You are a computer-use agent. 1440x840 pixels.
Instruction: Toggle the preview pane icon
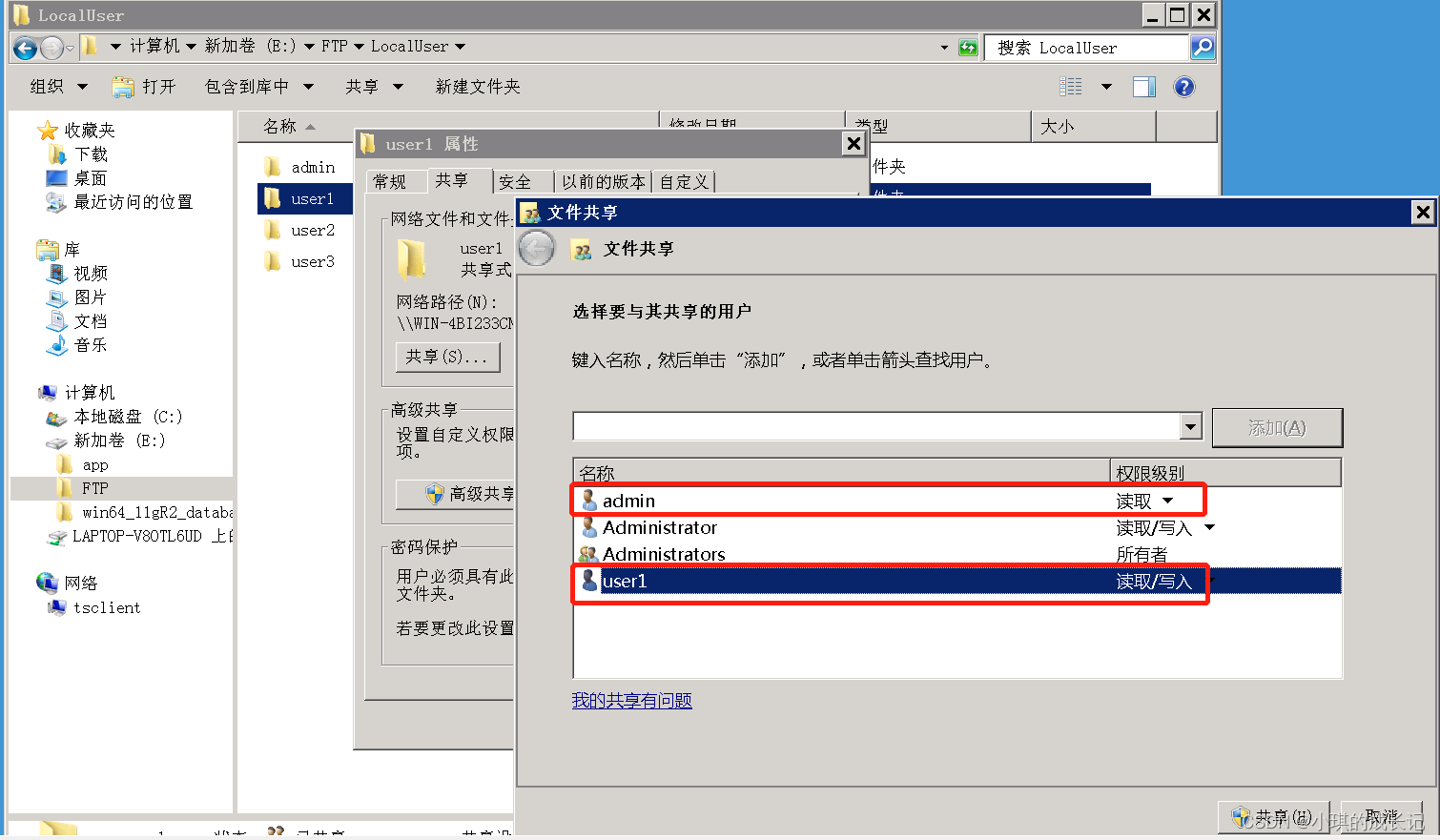click(x=1144, y=87)
